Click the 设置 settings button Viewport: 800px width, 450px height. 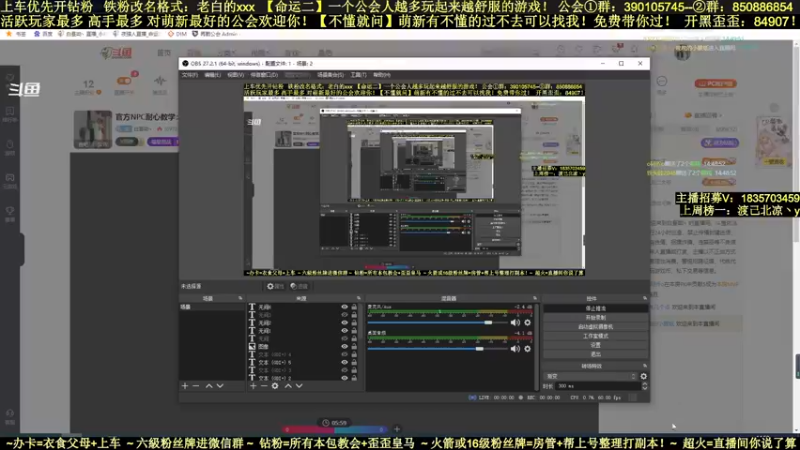point(595,345)
